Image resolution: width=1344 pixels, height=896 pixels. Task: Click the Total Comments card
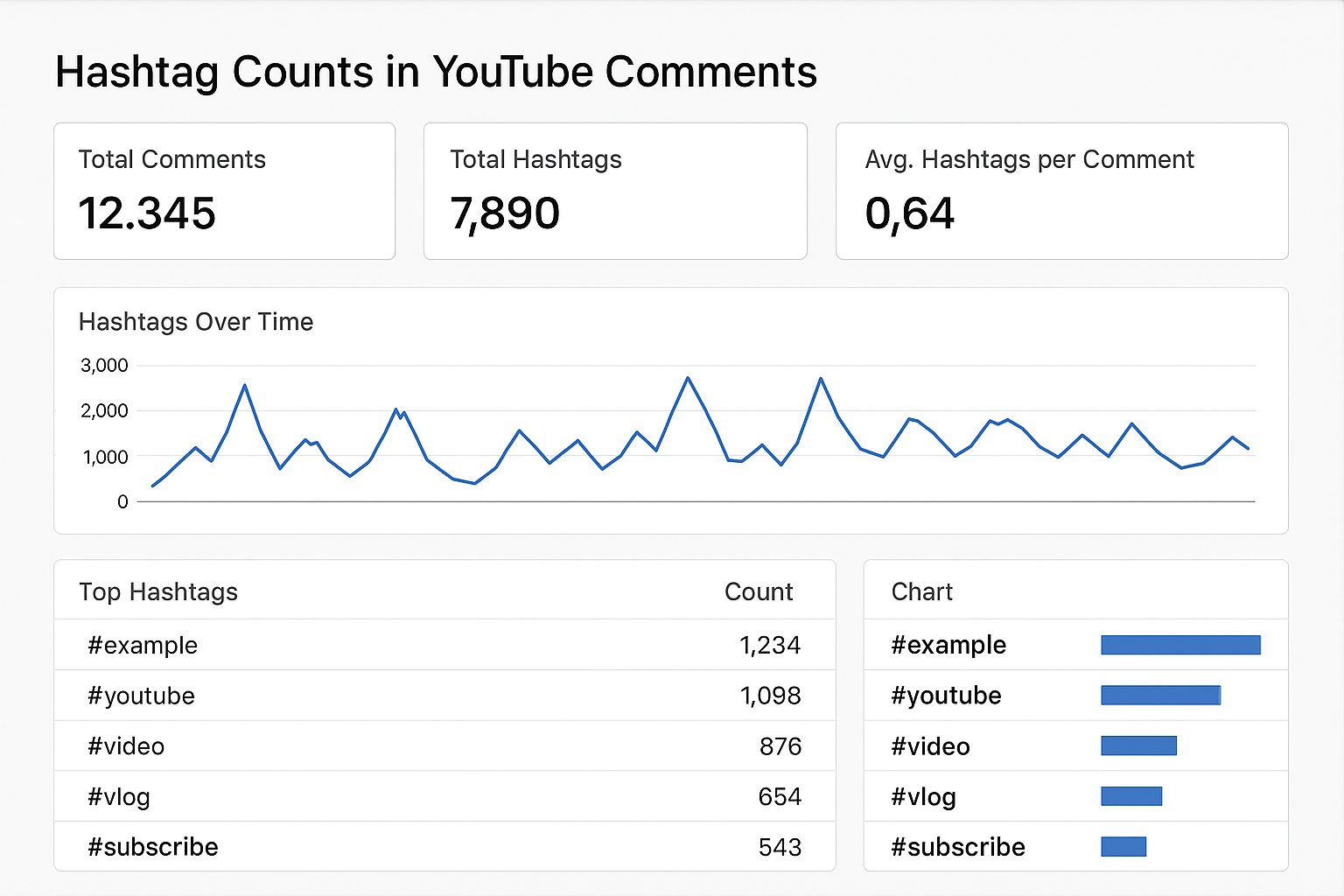pos(224,191)
